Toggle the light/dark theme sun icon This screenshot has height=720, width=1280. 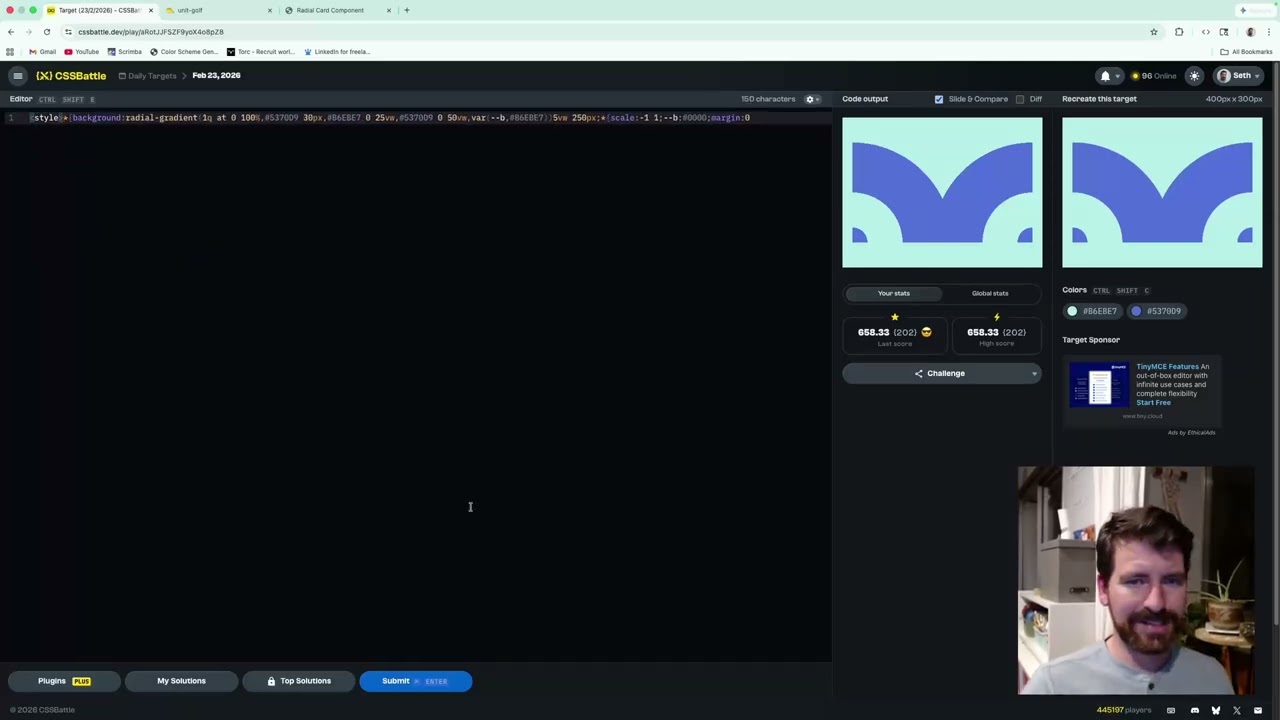point(1194,76)
